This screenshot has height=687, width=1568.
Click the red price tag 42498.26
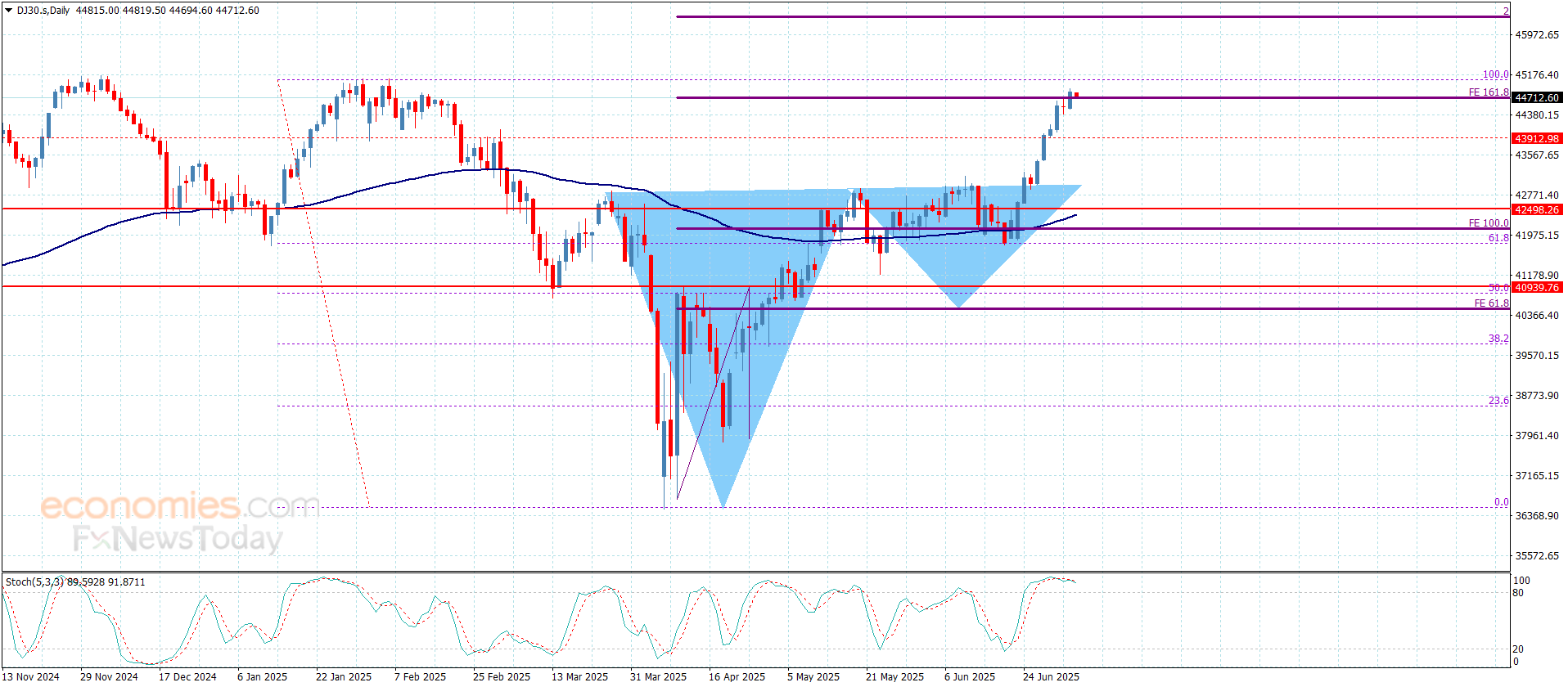pyautogui.click(x=1536, y=209)
